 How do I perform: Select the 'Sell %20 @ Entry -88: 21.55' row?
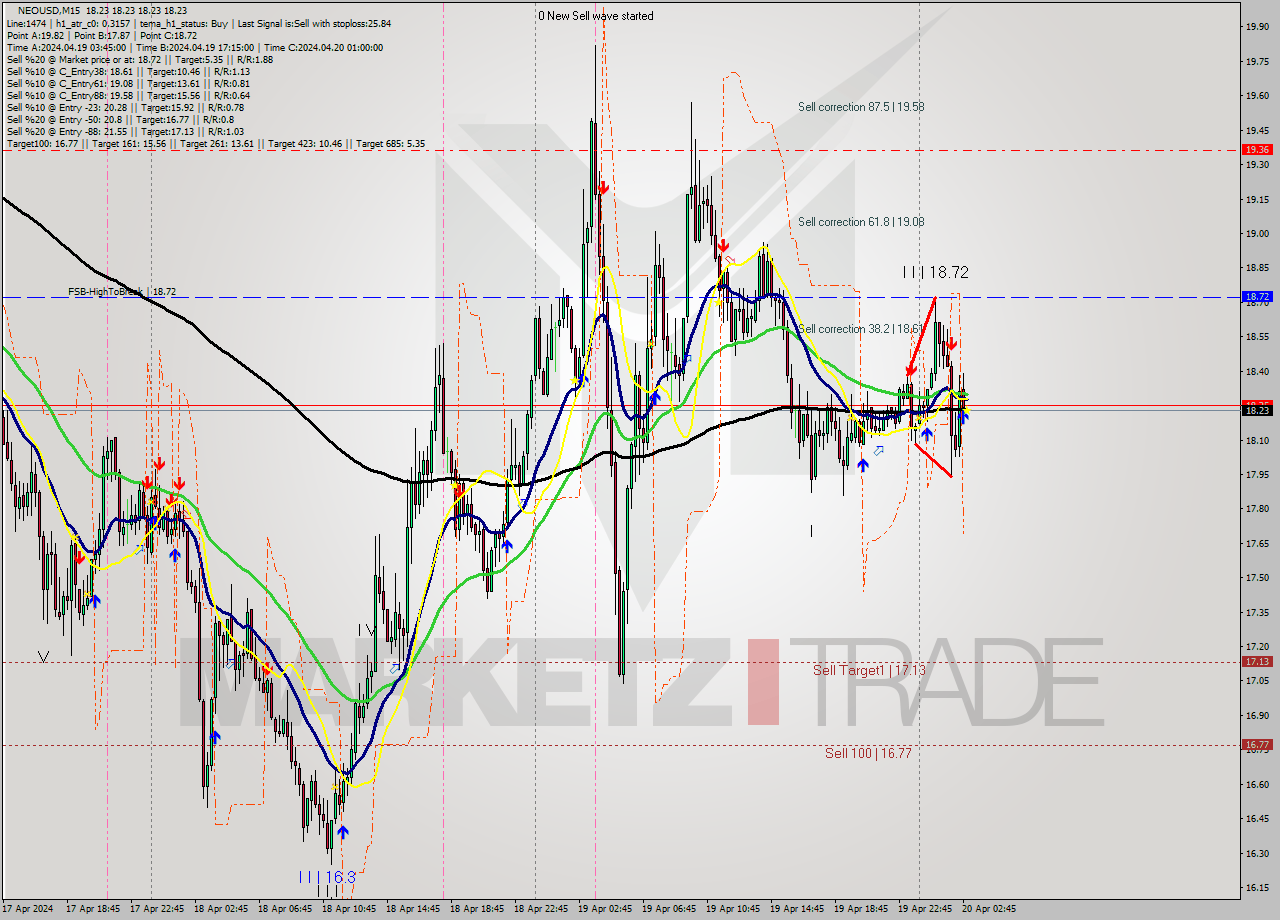[125, 131]
